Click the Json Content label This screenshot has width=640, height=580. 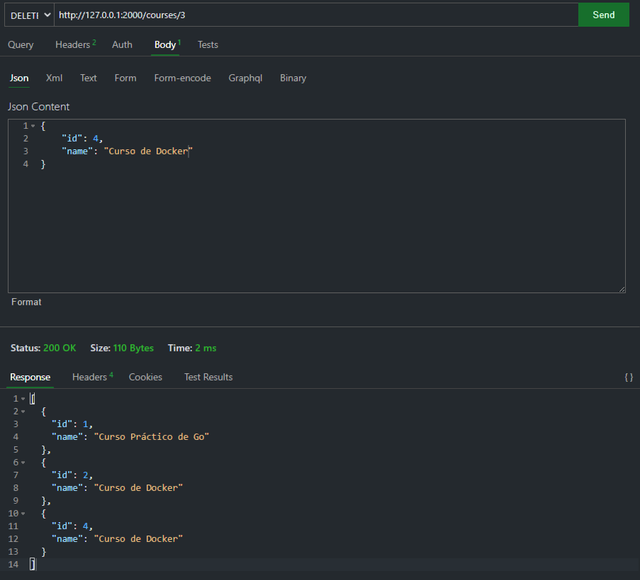(x=39, y=107)
